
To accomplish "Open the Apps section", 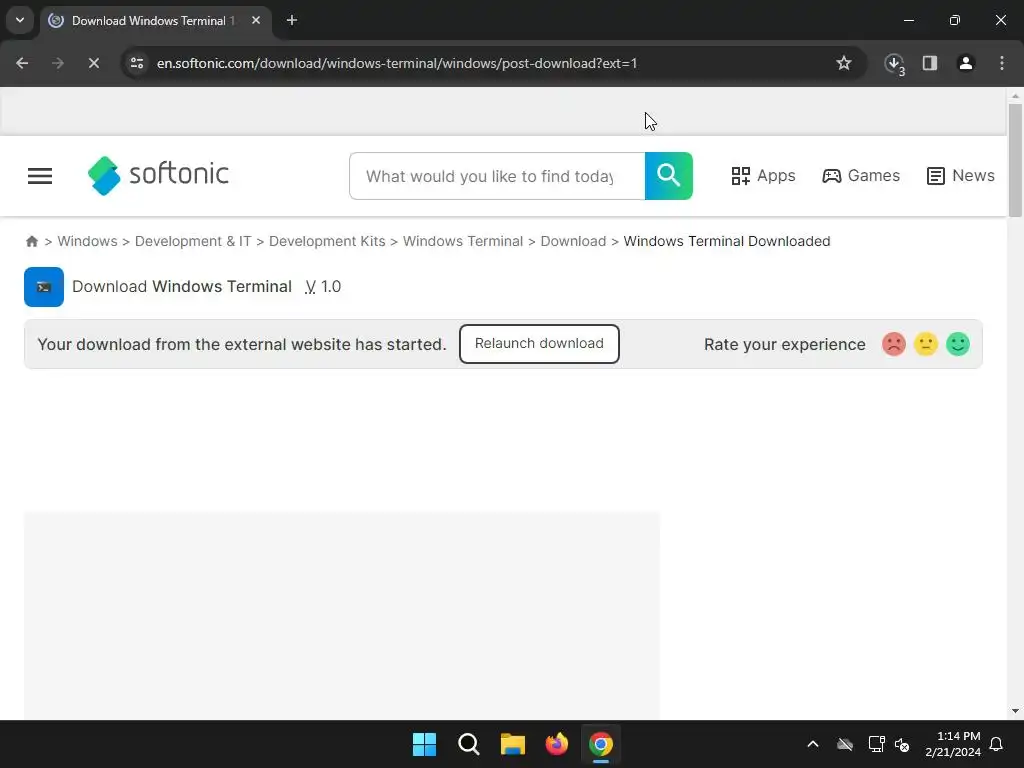I will pos(763,176).
